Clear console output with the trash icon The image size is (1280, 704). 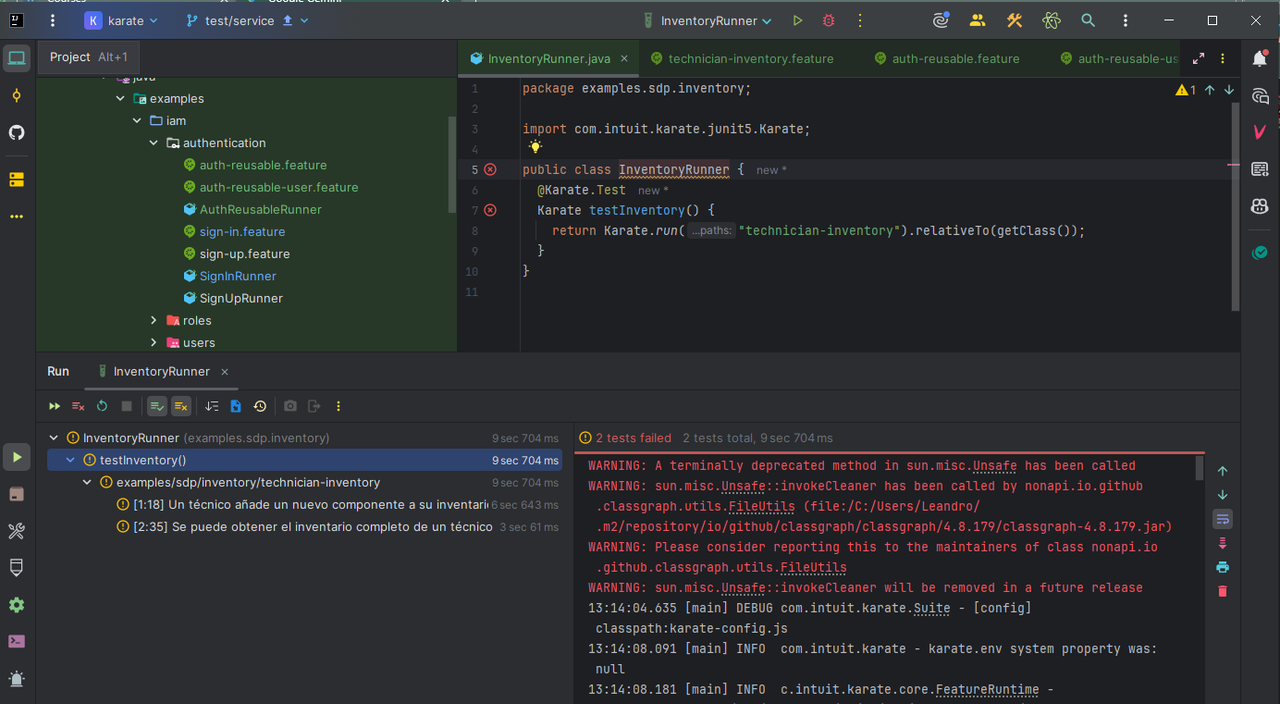1222,591
